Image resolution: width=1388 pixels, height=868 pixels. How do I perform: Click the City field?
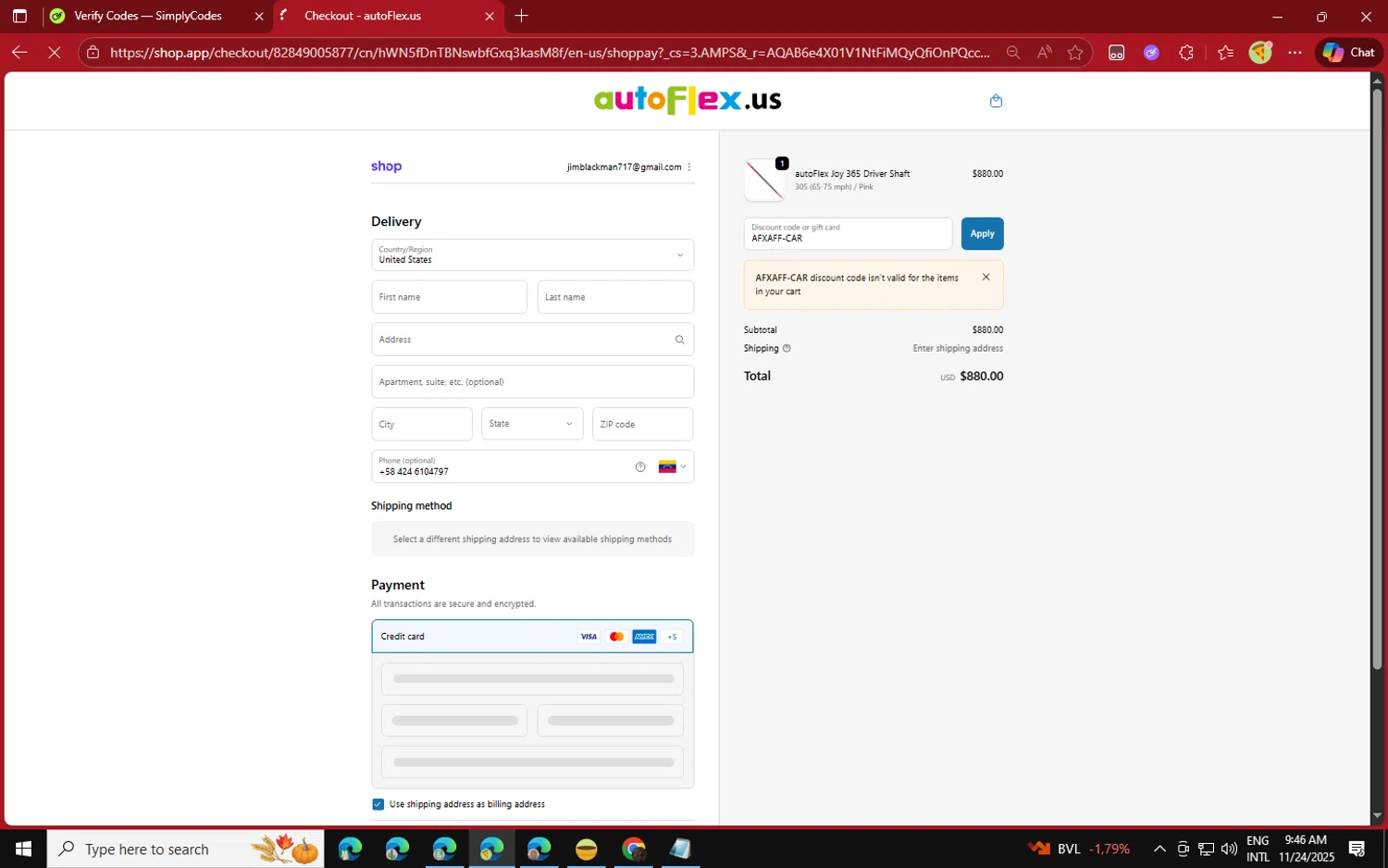click(422, 424)
